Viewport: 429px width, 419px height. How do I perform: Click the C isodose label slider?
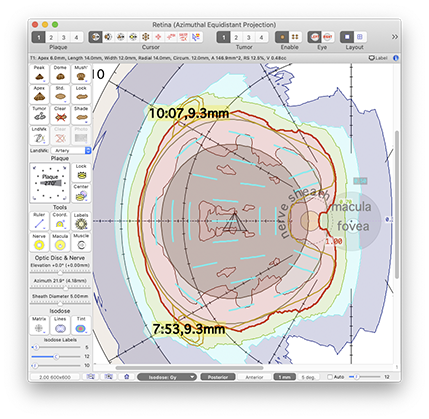coord(56,357)
